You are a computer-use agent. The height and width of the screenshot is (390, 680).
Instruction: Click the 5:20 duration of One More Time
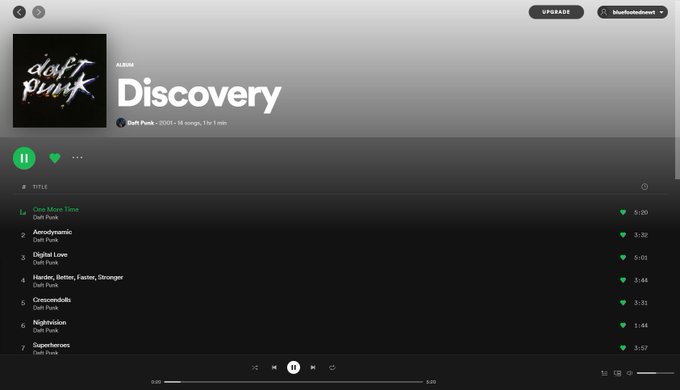[x=641, y=212]
